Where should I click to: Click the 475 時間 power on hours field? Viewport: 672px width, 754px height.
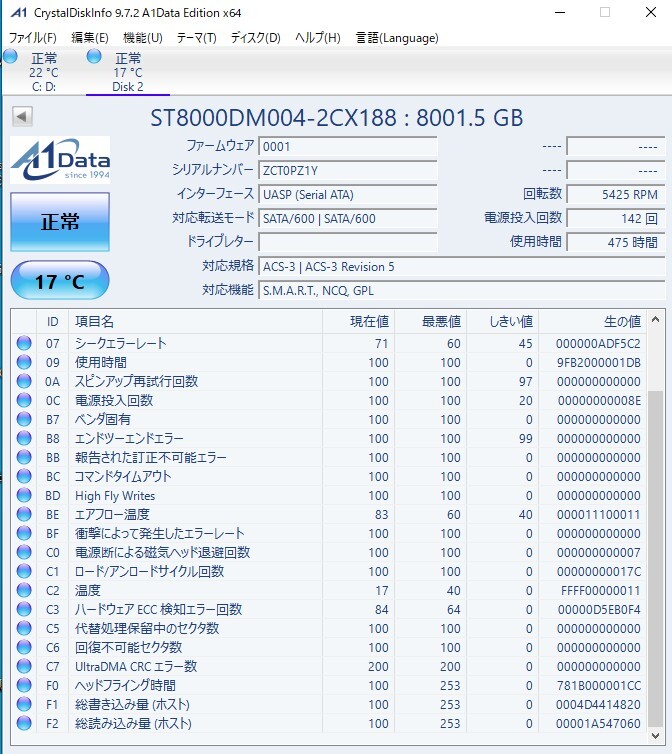point(616,242)
